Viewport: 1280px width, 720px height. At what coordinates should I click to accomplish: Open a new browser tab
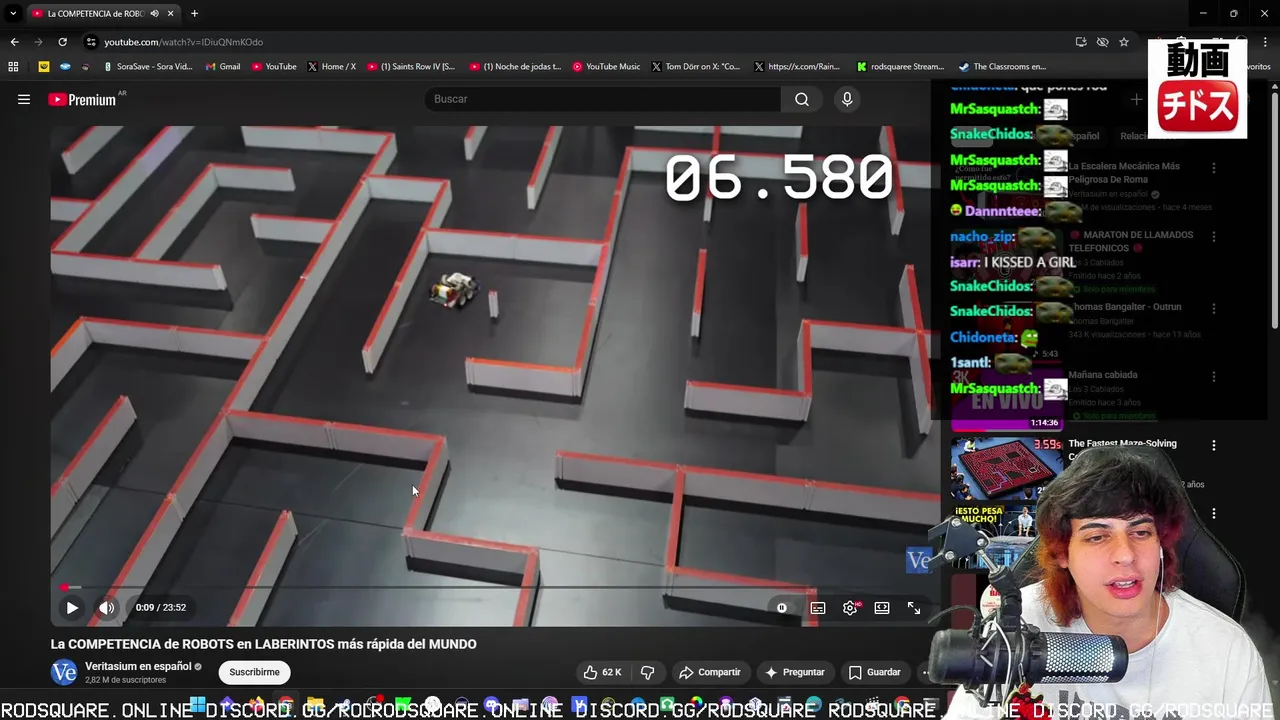(194, 13)
